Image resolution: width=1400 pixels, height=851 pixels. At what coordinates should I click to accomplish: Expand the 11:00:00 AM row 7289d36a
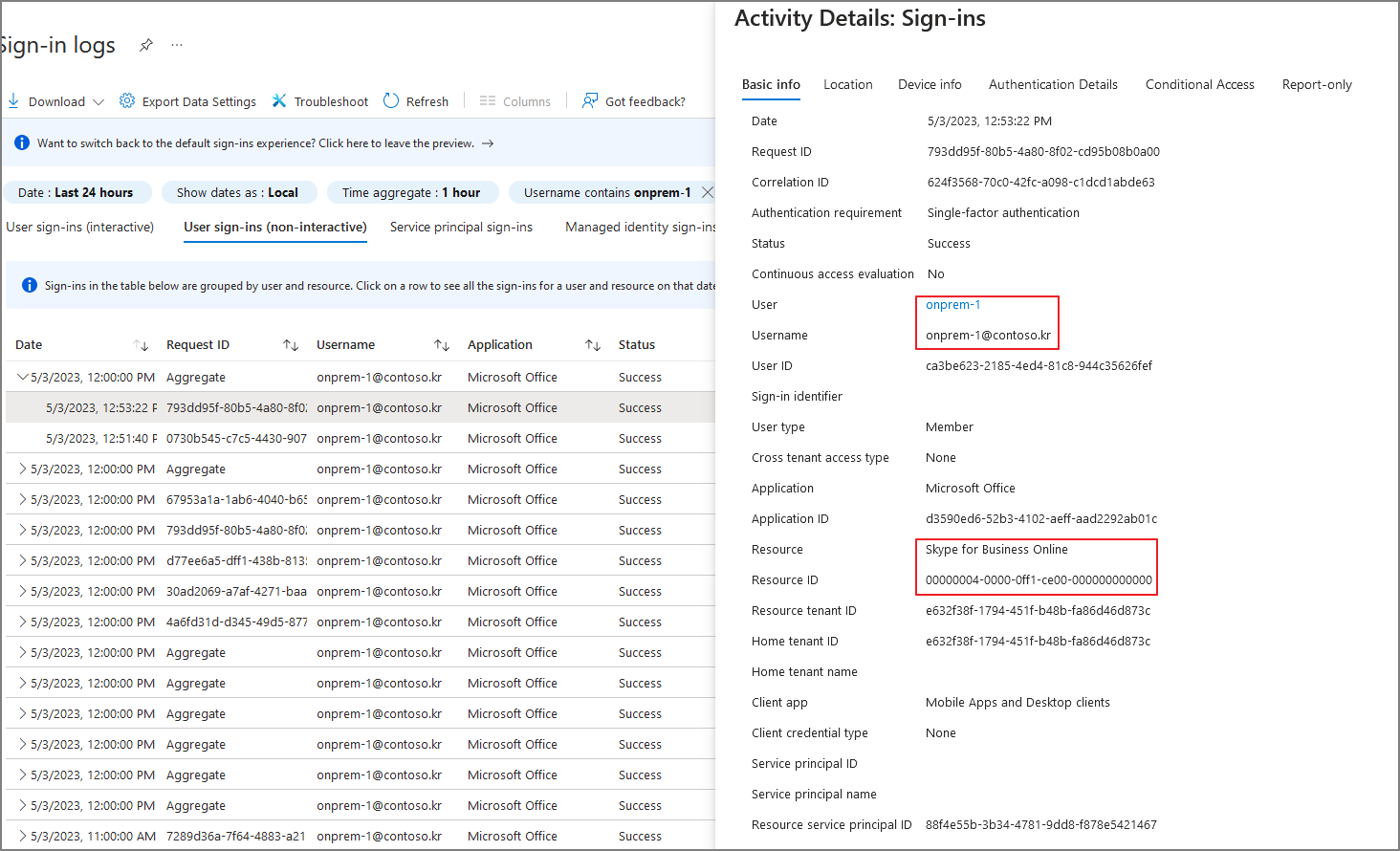(23, 836)
